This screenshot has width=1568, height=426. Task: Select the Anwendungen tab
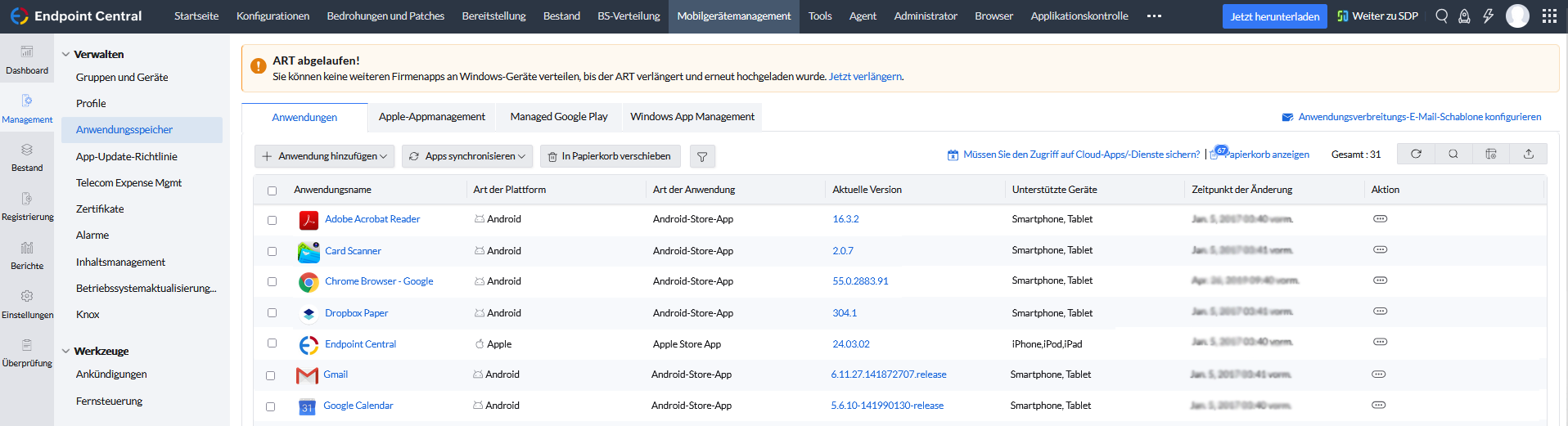click(304, 118)
